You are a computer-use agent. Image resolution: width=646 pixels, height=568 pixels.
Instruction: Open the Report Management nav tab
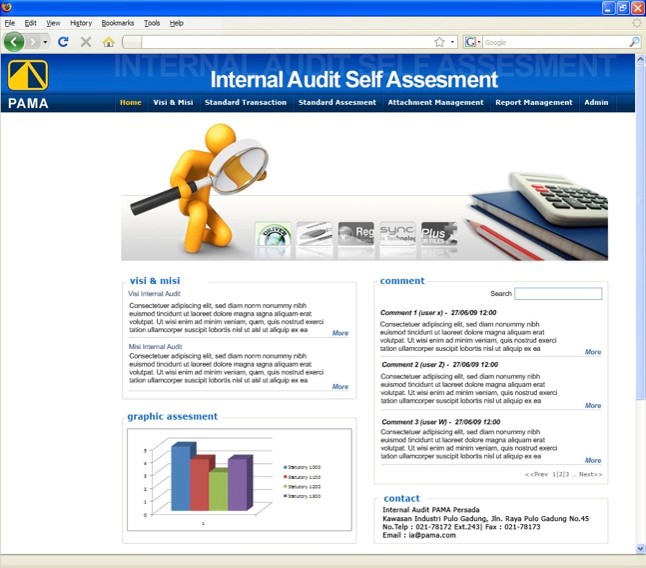click(533, 102)
